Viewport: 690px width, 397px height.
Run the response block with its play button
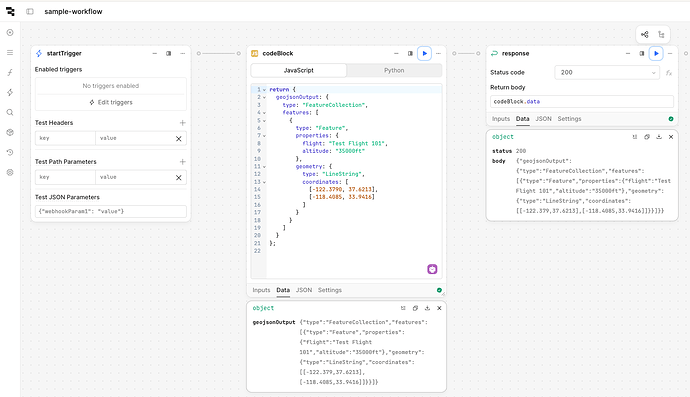(656, 53)
